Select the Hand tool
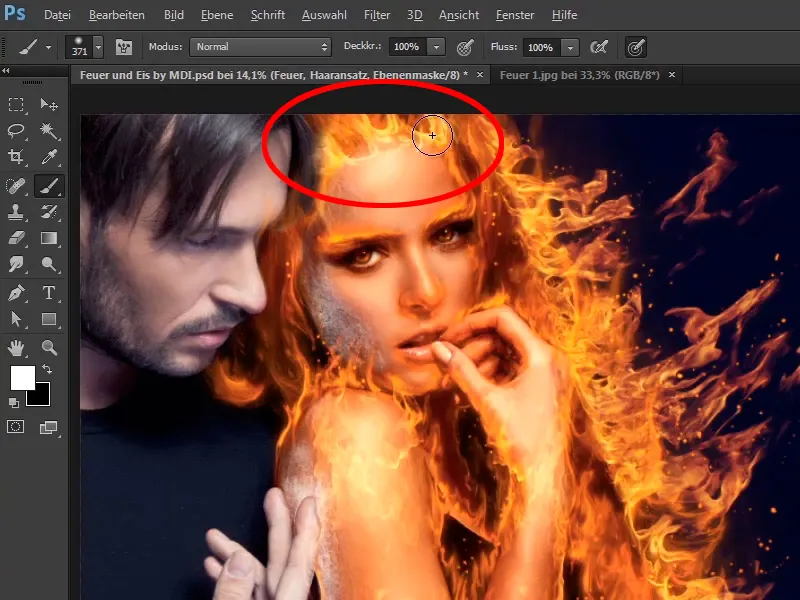Screen dimensions: 800x600 click(x=16, y=348)
